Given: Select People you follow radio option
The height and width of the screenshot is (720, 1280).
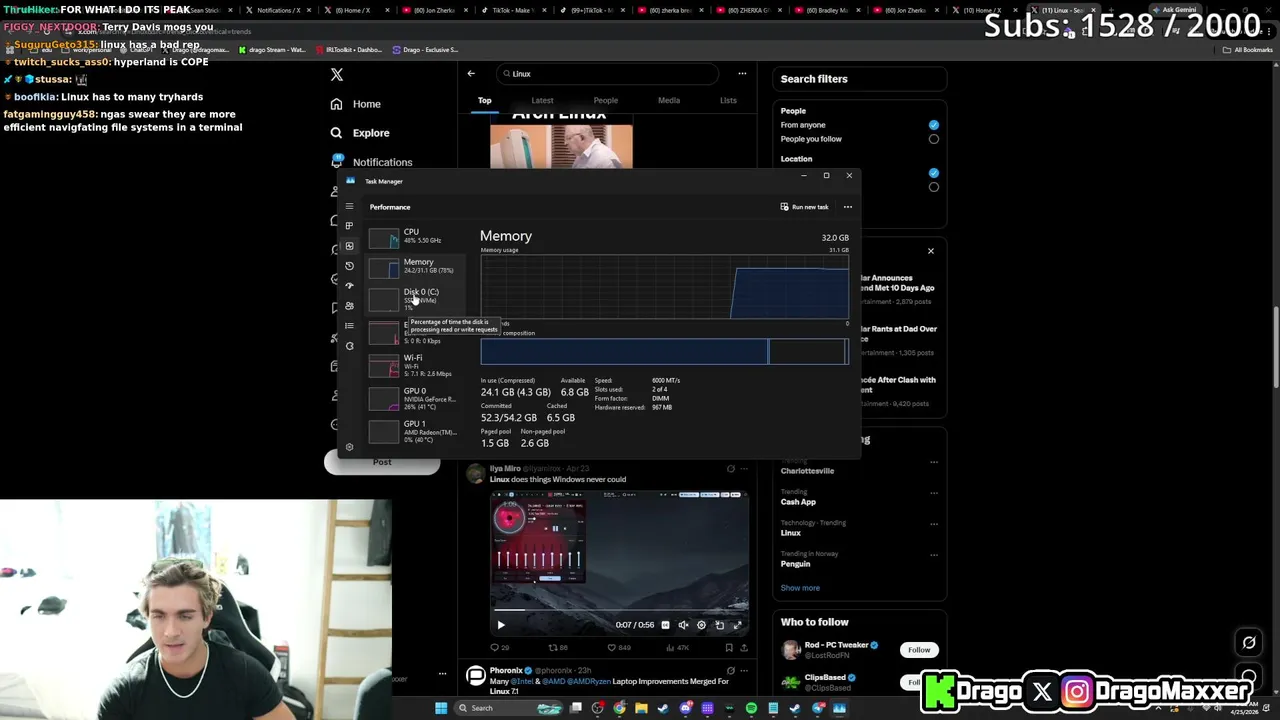Looking at the screenshot, I should 934,139.
